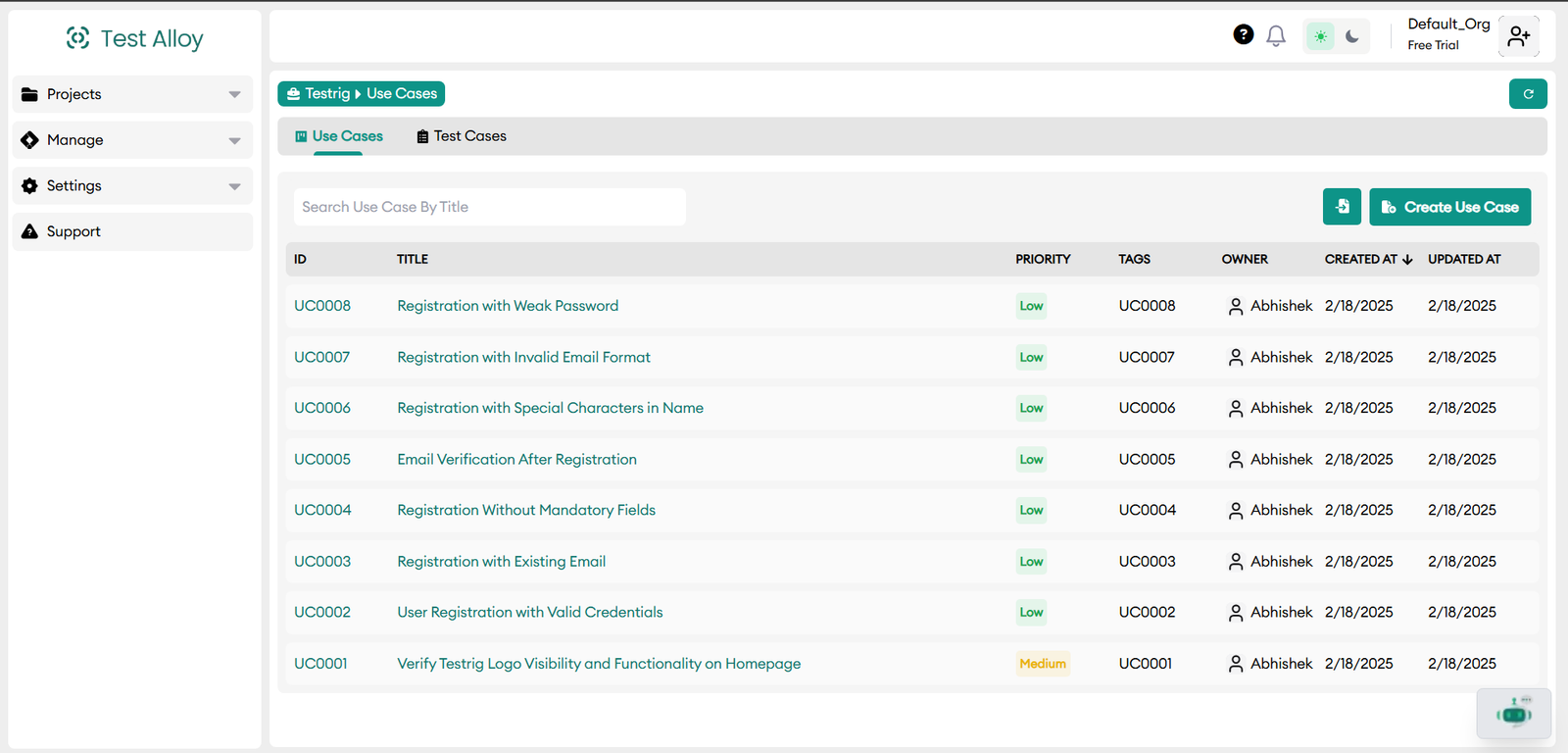This screenshot has height=753, width=1568.
Task: Open the notifications bell
Action: [1276, 36]
